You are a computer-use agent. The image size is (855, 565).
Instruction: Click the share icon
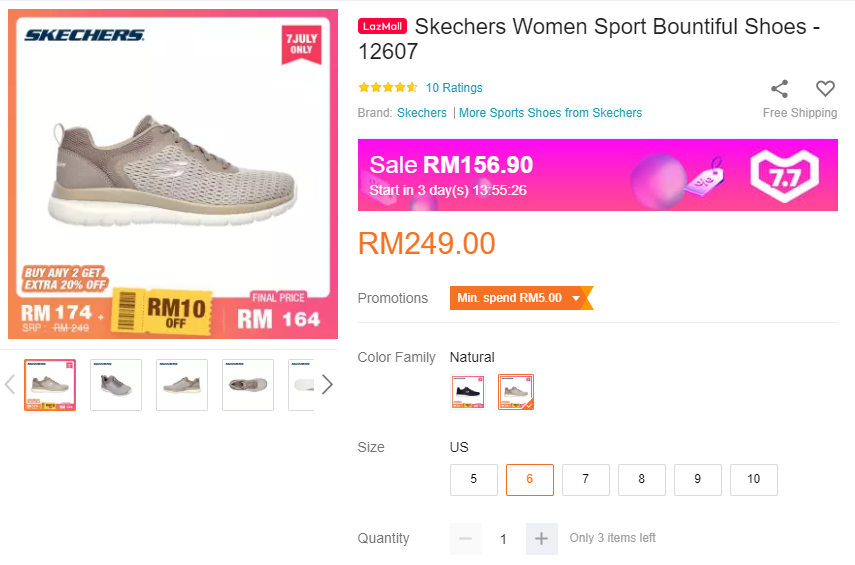point(780,88)
